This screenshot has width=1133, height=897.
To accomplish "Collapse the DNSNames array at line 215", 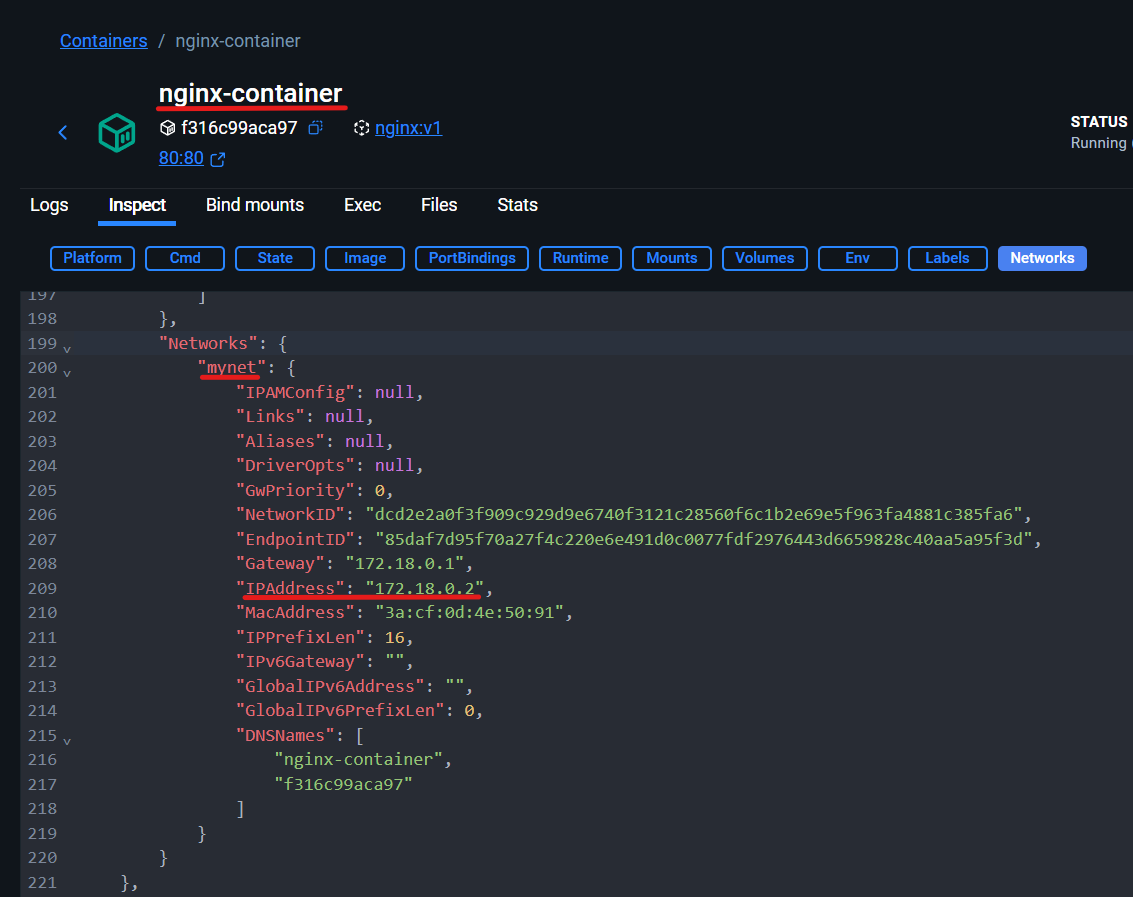I will (67, 741).
